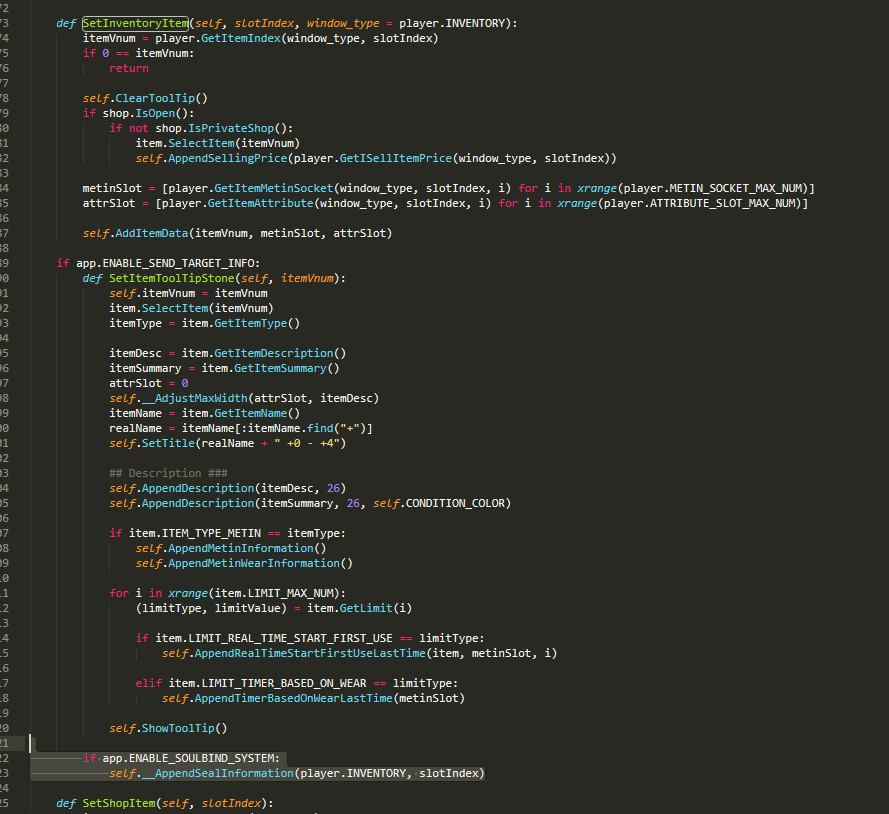Click 'self.SetTitle' call line
Viewport: 889px width, 814px height.
[x=227, y=443]
